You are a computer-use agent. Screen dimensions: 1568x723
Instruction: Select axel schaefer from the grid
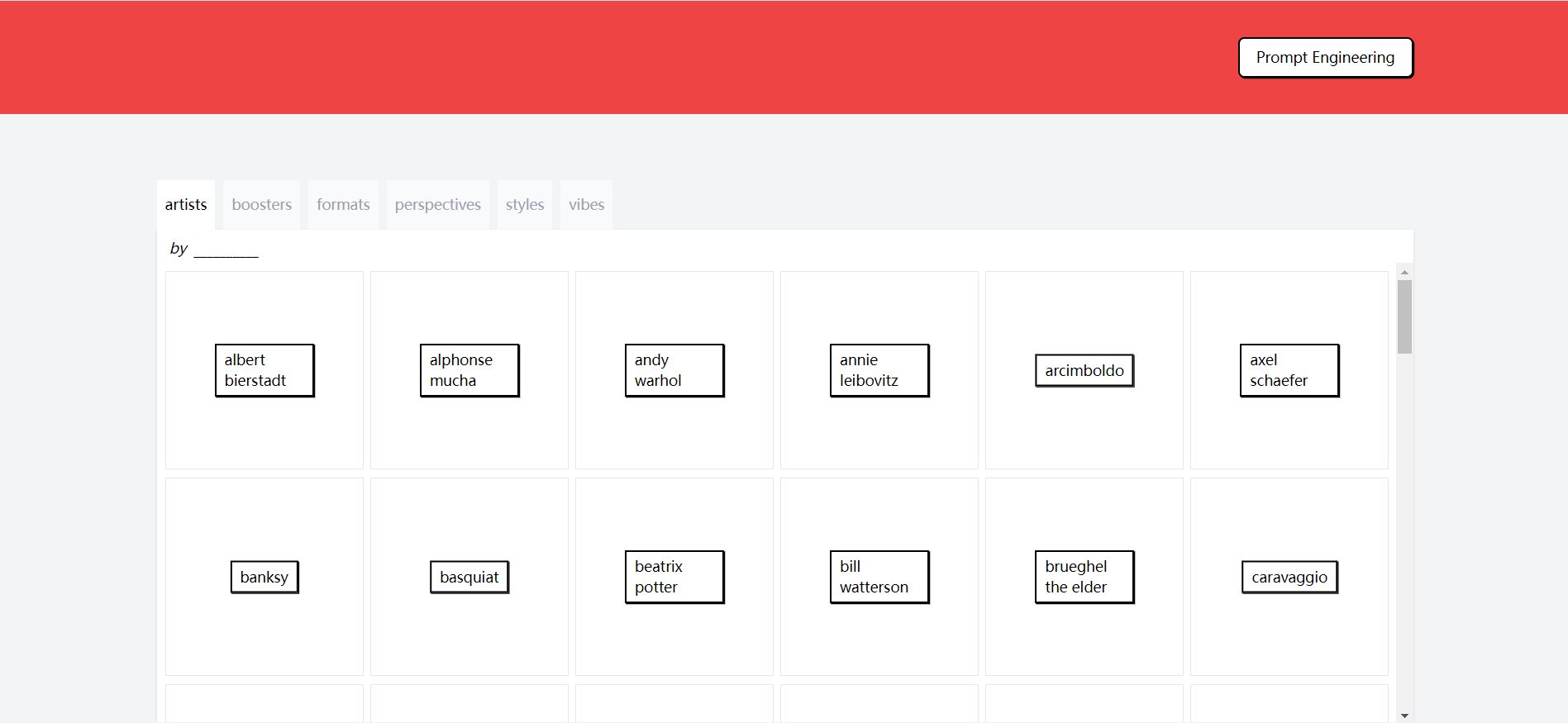[1289, 370]
